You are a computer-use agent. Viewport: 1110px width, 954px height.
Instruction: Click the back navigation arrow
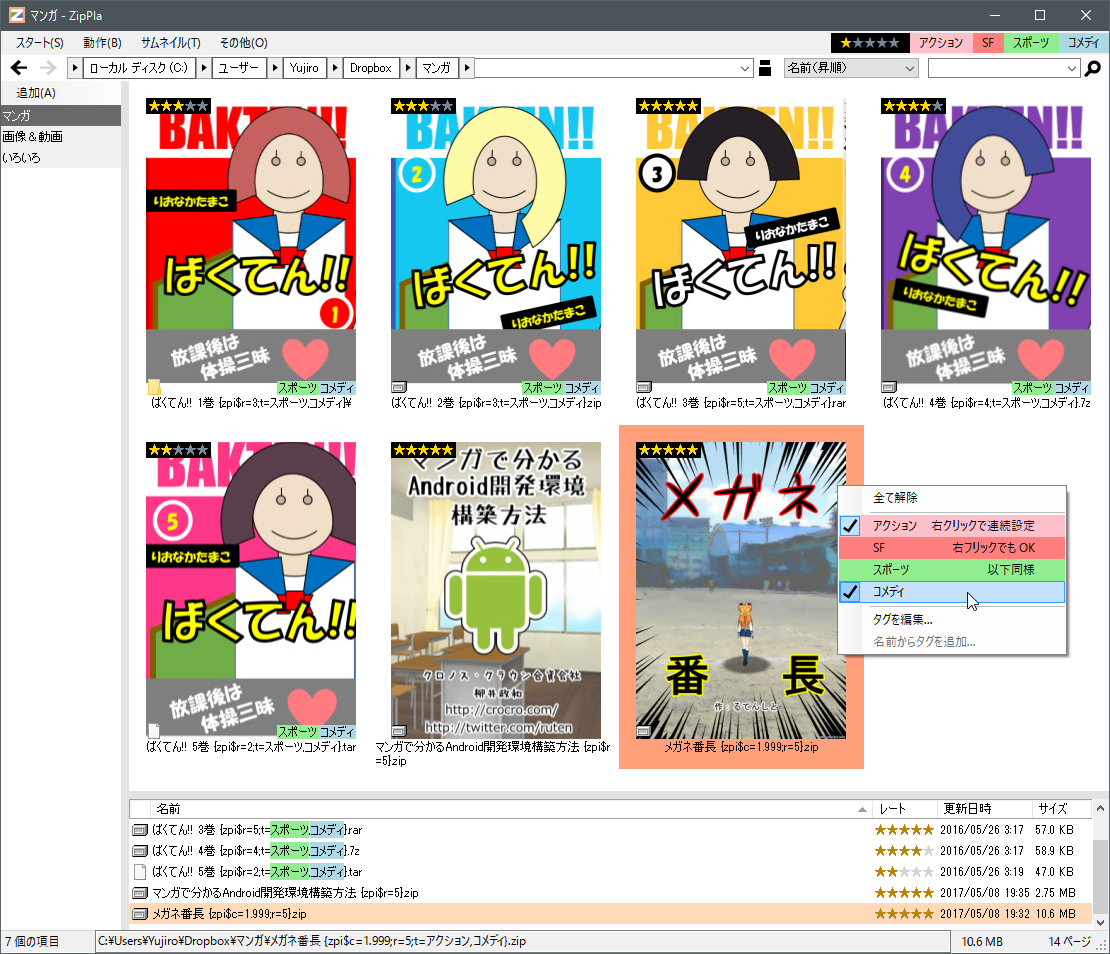[20, 67]
